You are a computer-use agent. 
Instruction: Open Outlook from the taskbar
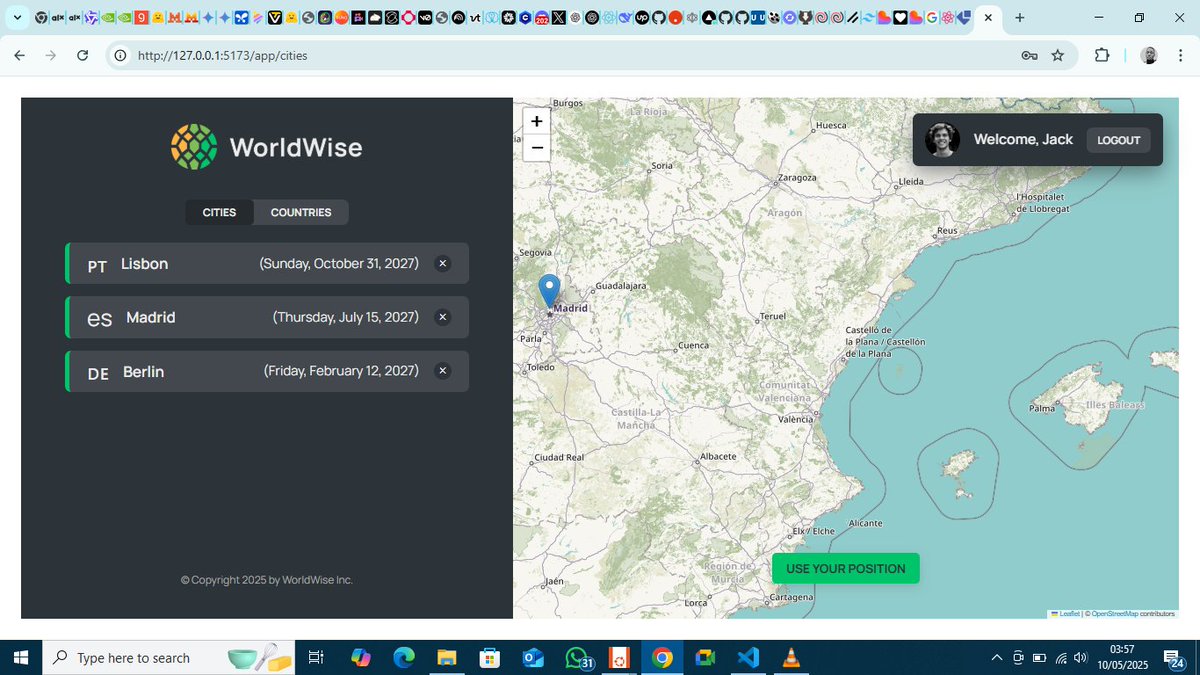[x=532, y=657]
